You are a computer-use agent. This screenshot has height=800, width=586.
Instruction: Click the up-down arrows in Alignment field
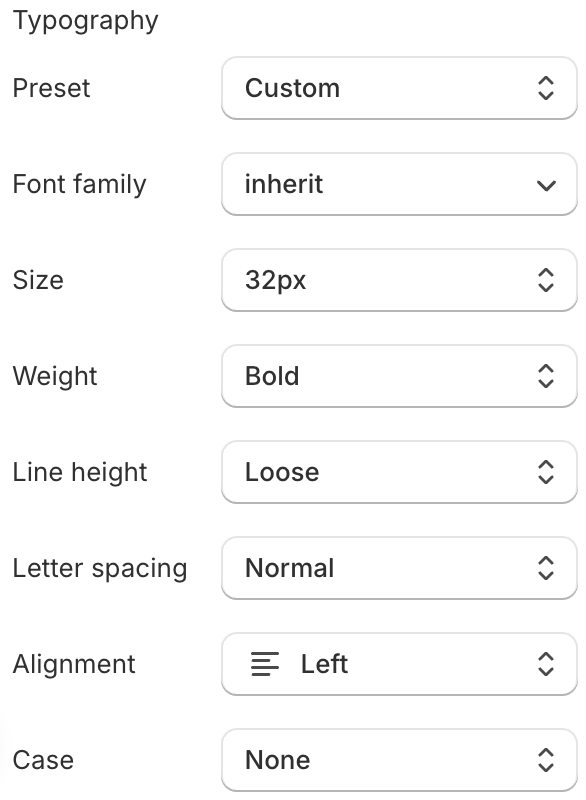click(546, 664)
